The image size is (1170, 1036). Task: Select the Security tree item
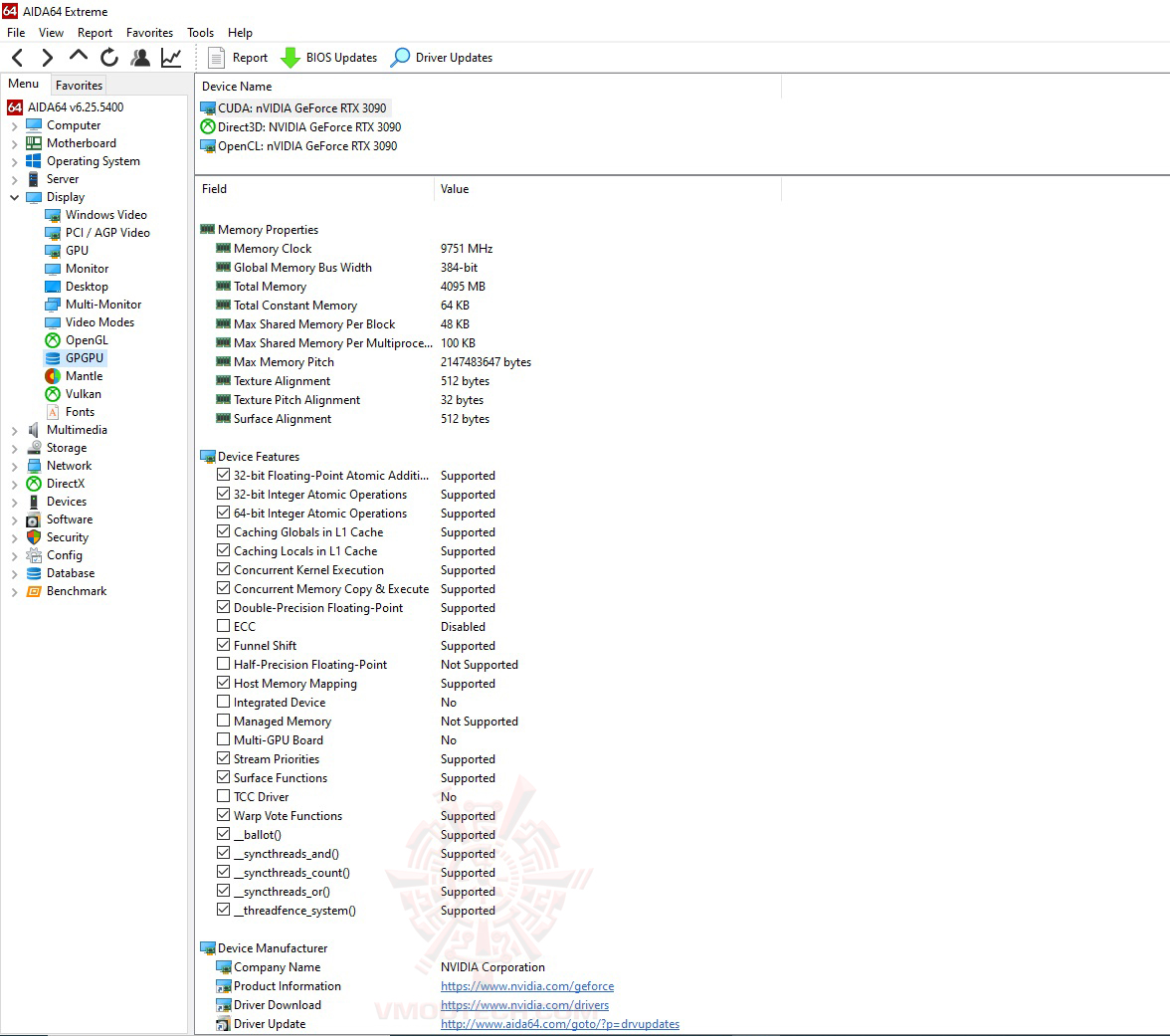(x=68, y=537)
